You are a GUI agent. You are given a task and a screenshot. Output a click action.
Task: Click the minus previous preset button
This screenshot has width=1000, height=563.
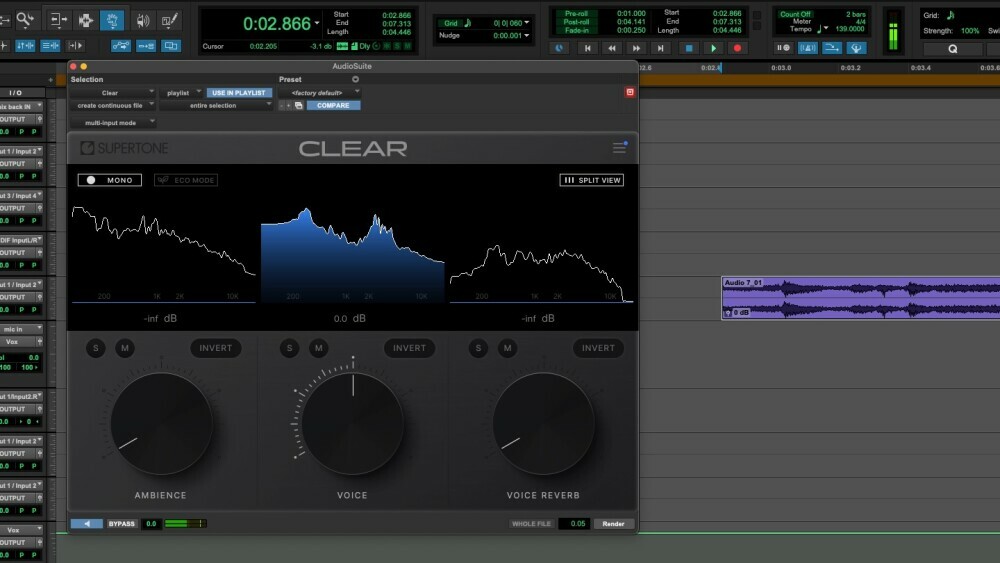(x=281, y=105)
